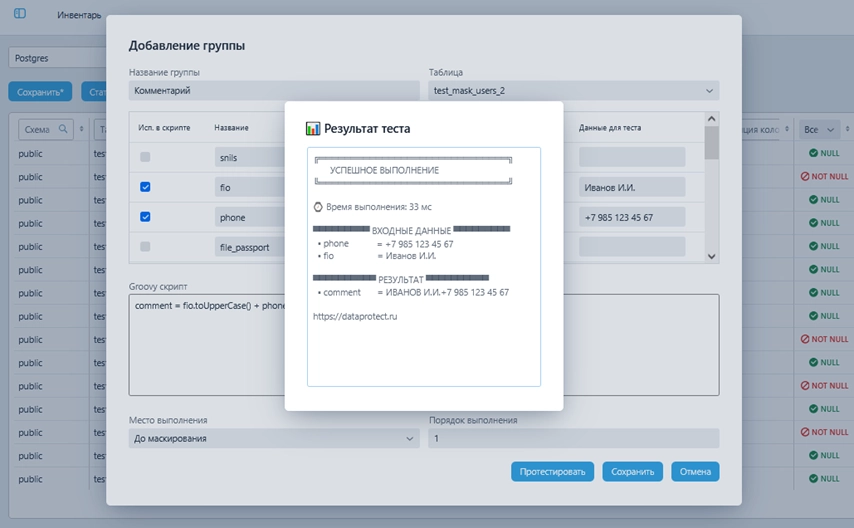Viewport: 854px width, 528px height.
Task: Click Сохранить in the dialog footer
Action: 632,471
